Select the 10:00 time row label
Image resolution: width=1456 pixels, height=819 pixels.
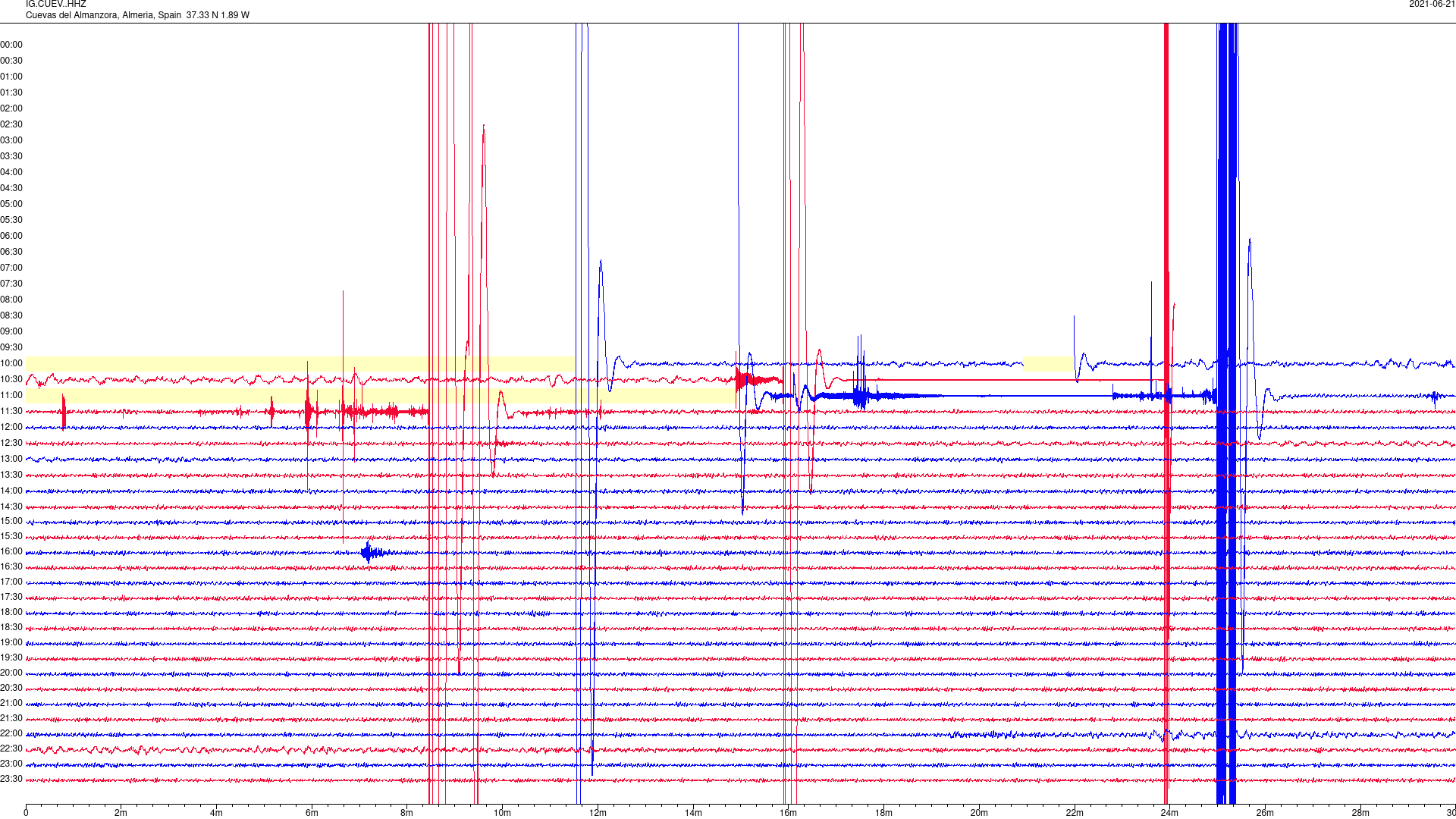(x=11, y=363)
